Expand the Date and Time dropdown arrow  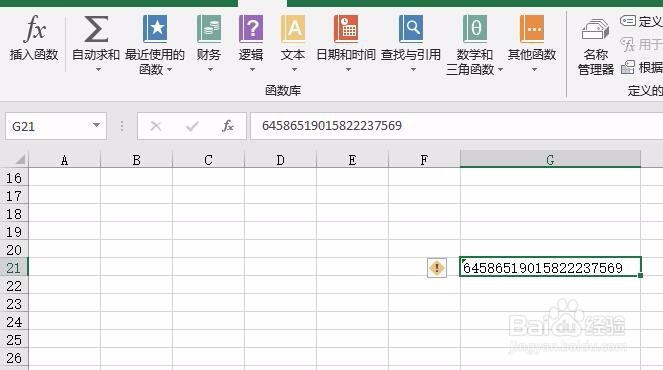[348, 70]
